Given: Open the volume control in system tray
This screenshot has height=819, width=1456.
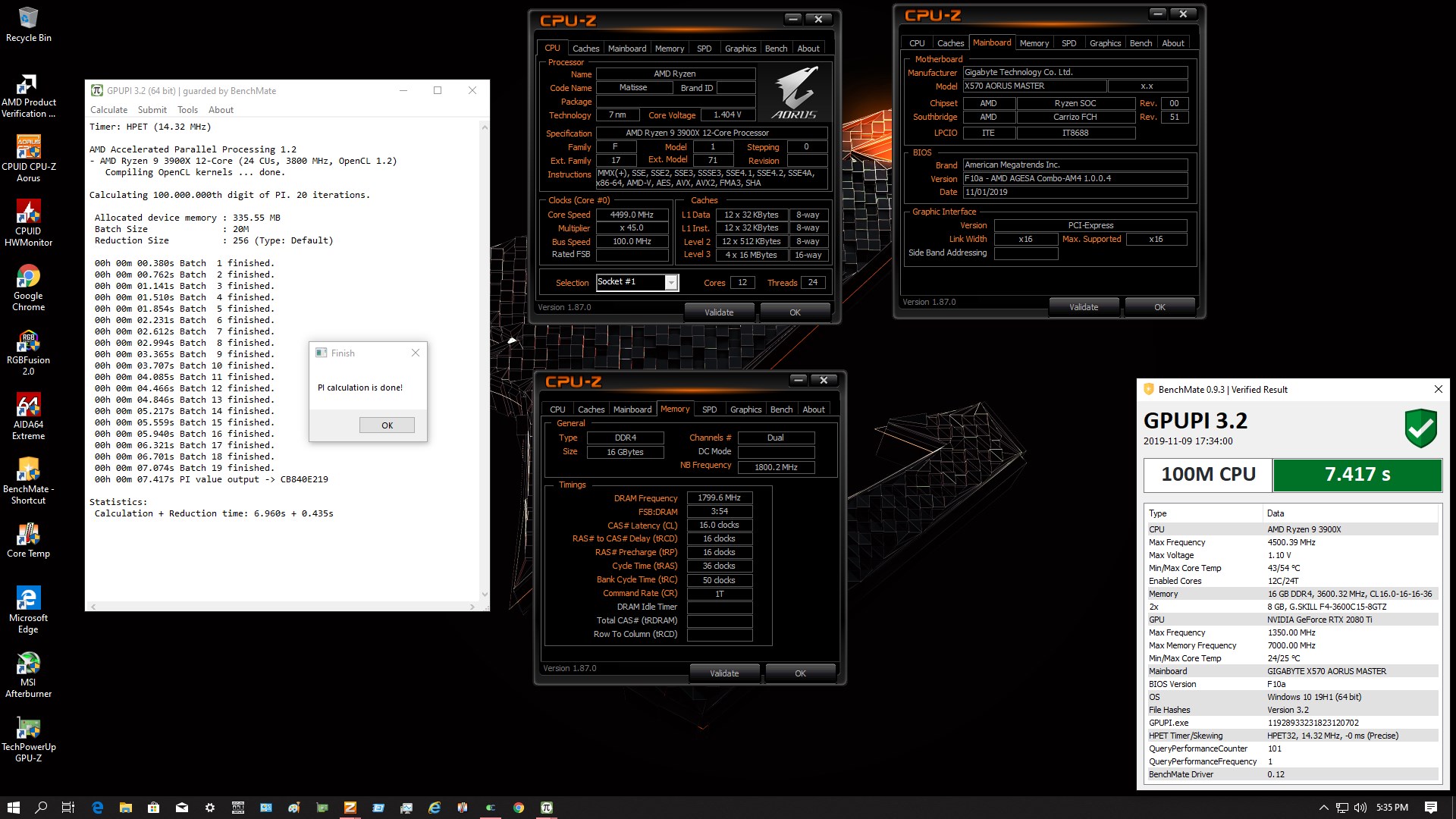Looking at the screenshot, I should click(1360, 808).
